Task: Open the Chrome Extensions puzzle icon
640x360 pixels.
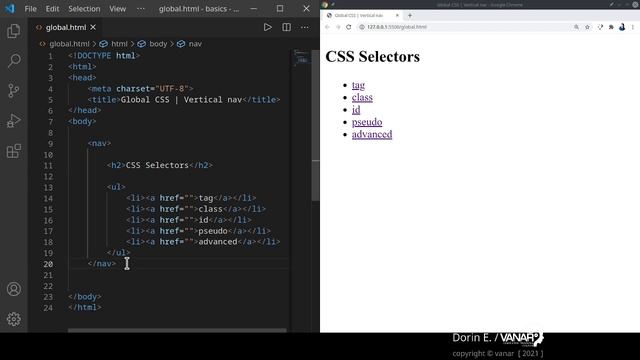Action: 611,27
